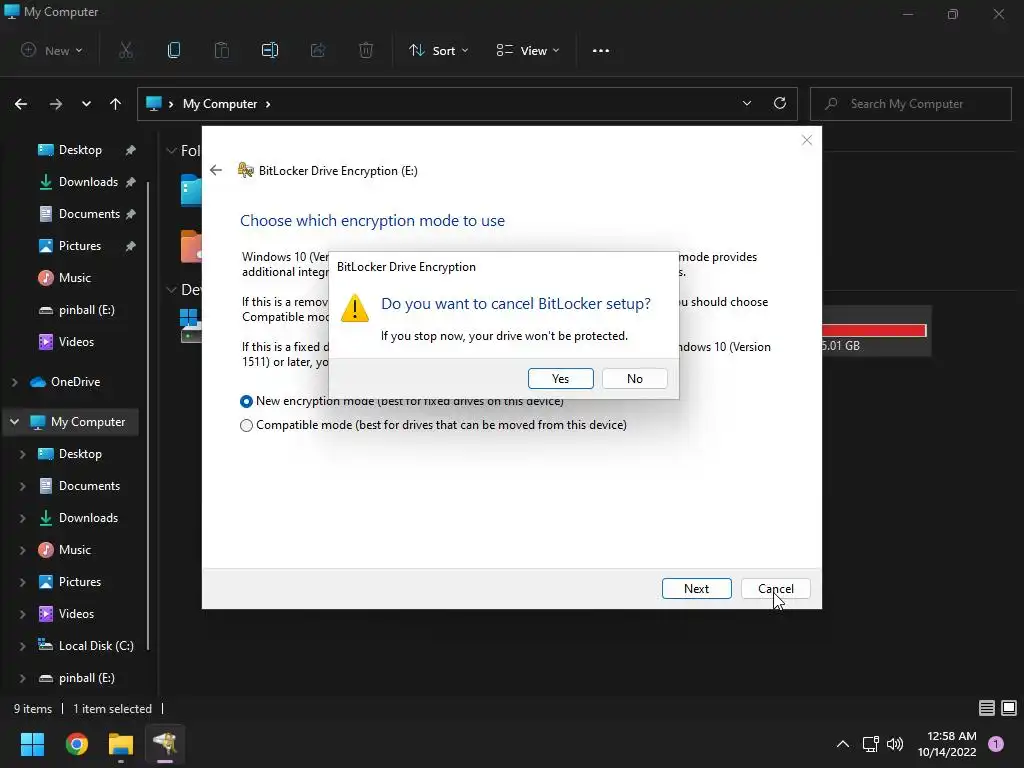Open the New dropdown menu
The width and height of the screenshot is (1024, 768).
(x=52, y=50)
